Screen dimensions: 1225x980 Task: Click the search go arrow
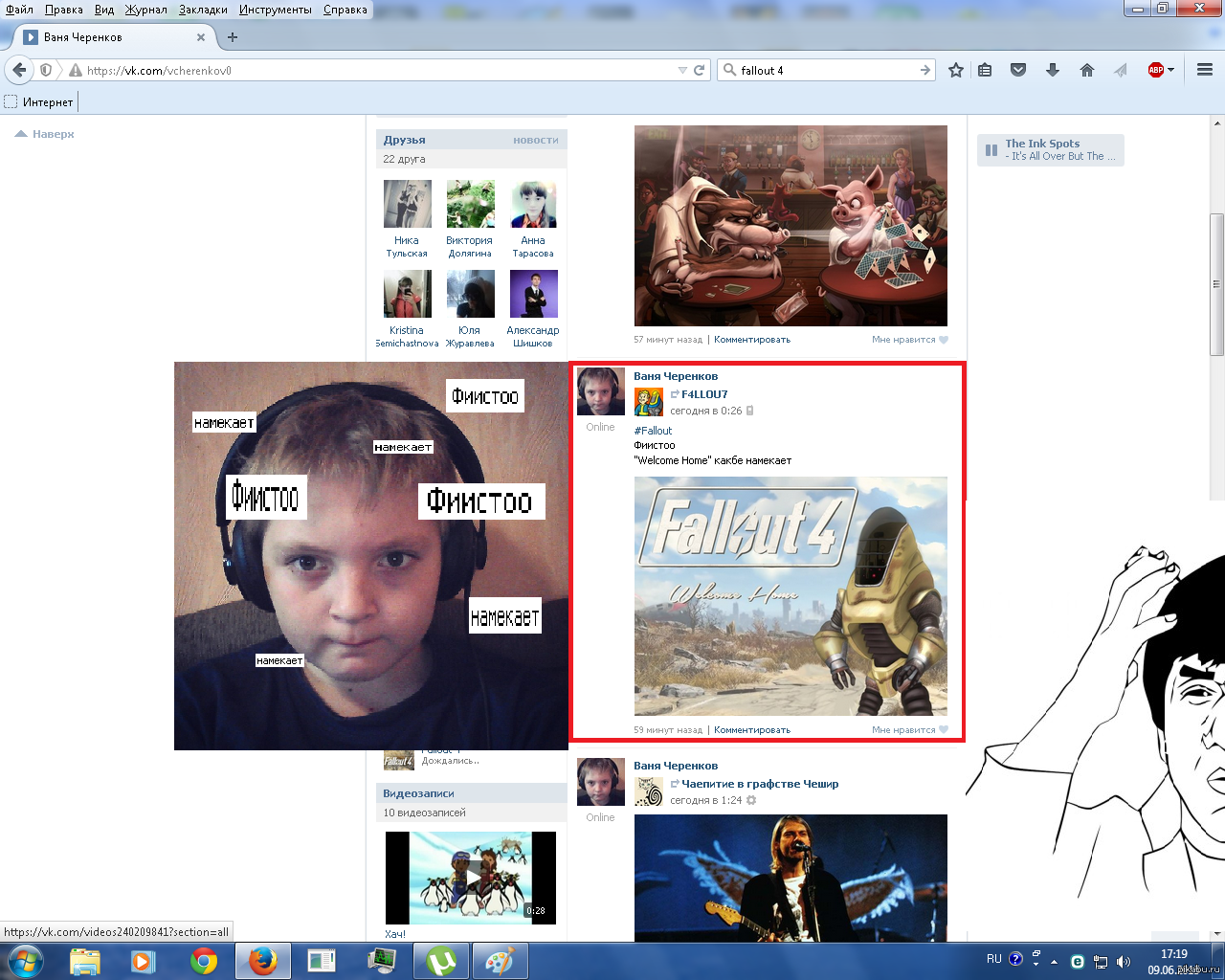[924, 70]
